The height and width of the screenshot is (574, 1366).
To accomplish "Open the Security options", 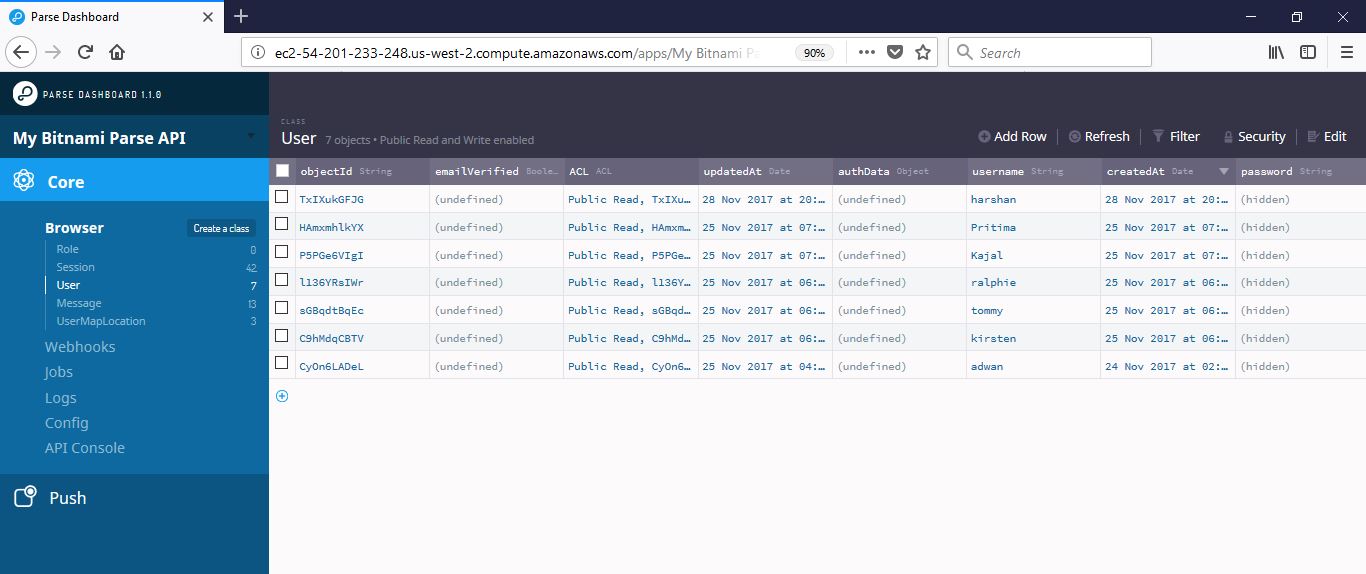I will click(1254, 136).
